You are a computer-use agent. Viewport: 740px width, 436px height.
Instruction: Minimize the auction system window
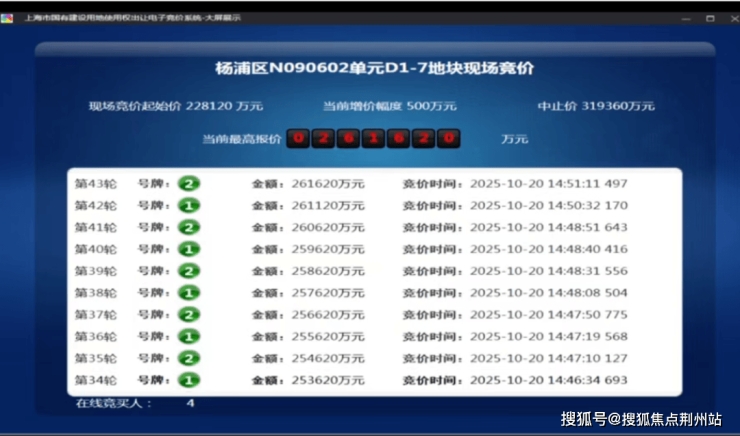coord(682,18)
